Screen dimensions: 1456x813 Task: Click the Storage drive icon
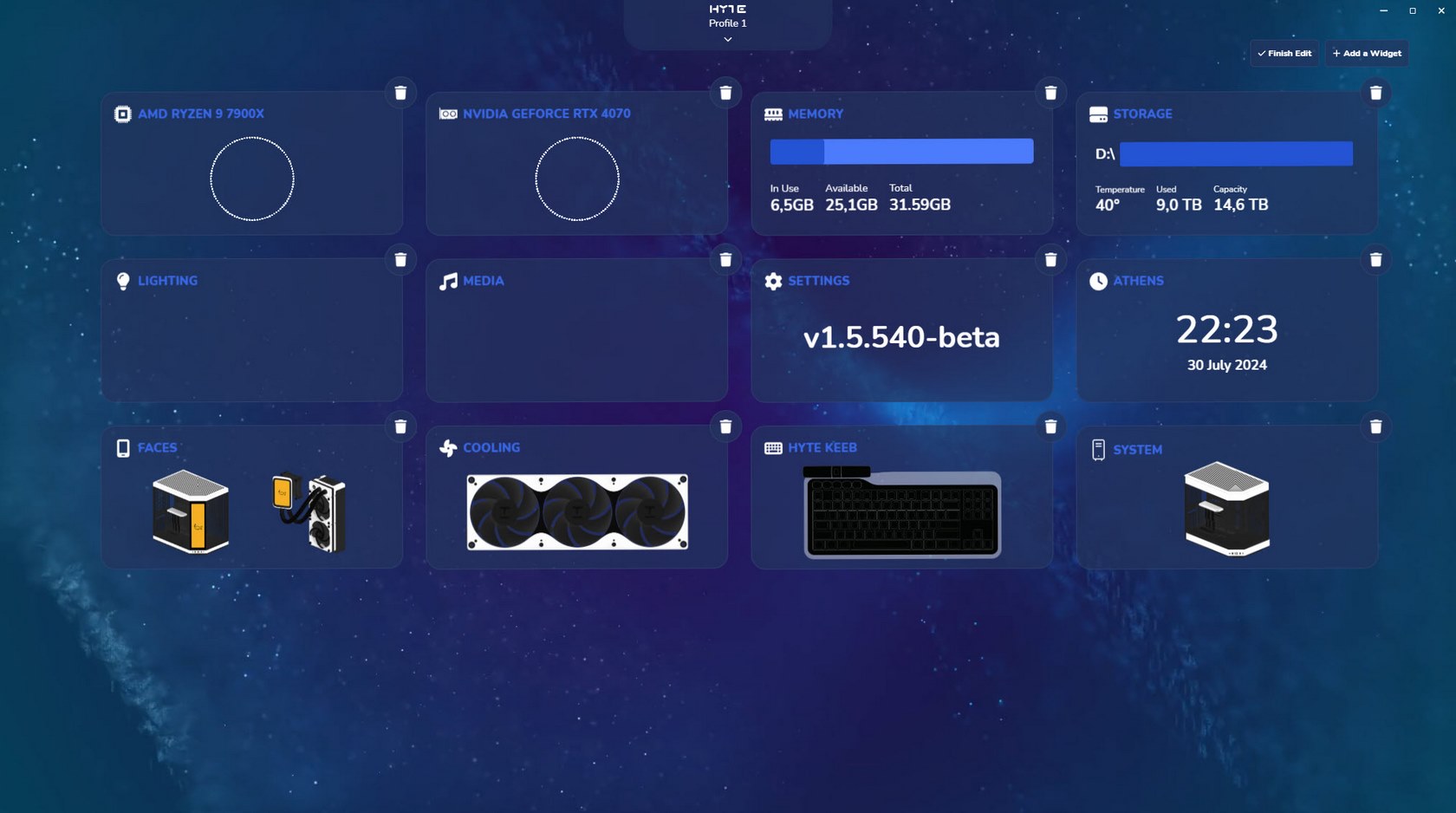point(1098,114)
